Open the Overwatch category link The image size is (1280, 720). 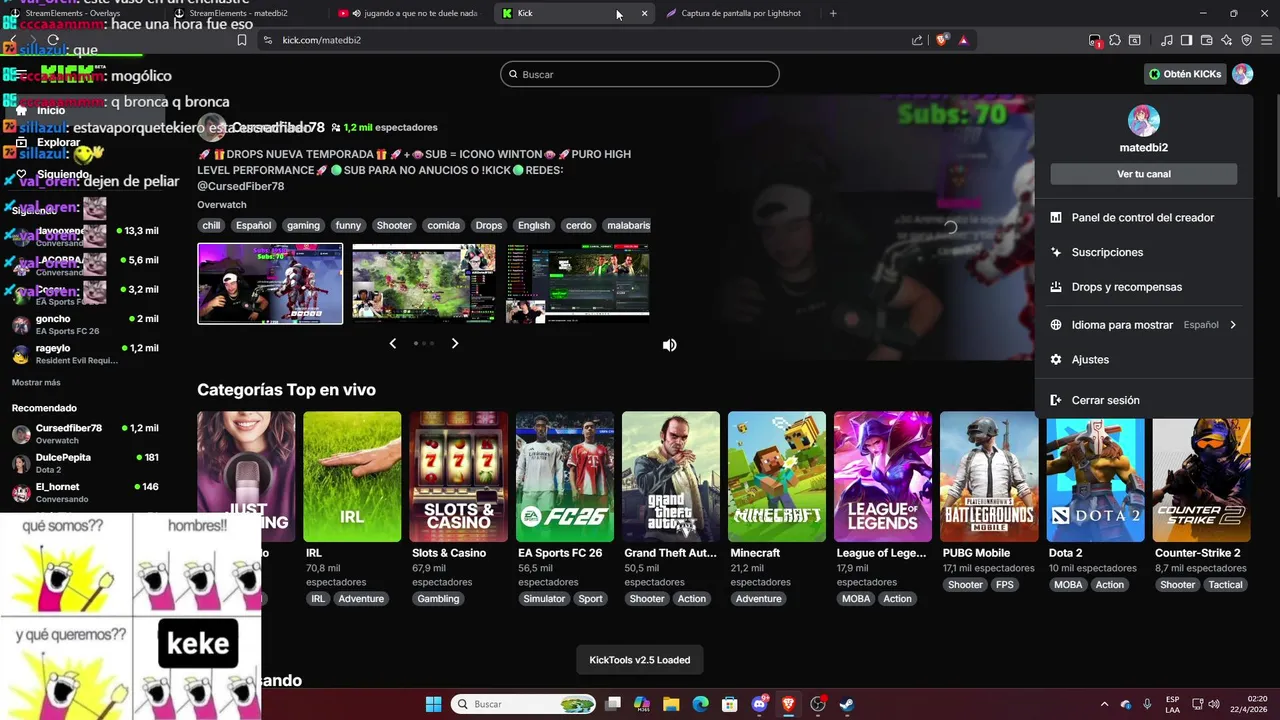[x=222, y=204]
